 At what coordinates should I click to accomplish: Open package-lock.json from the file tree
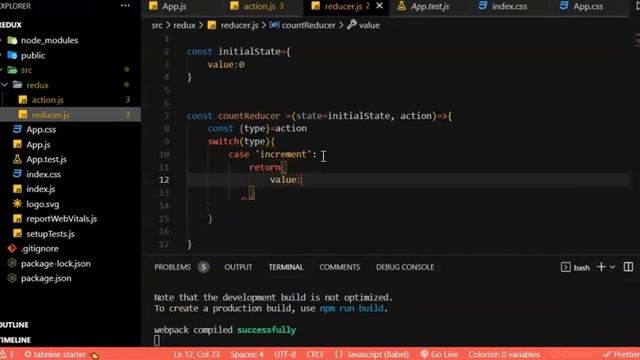click(56, 264)
